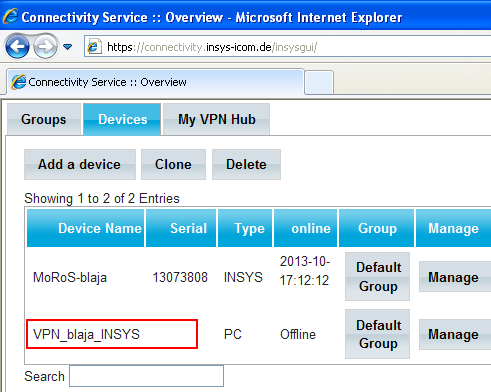
Task: Click the Clone button
Action: [x=173, y=164]
